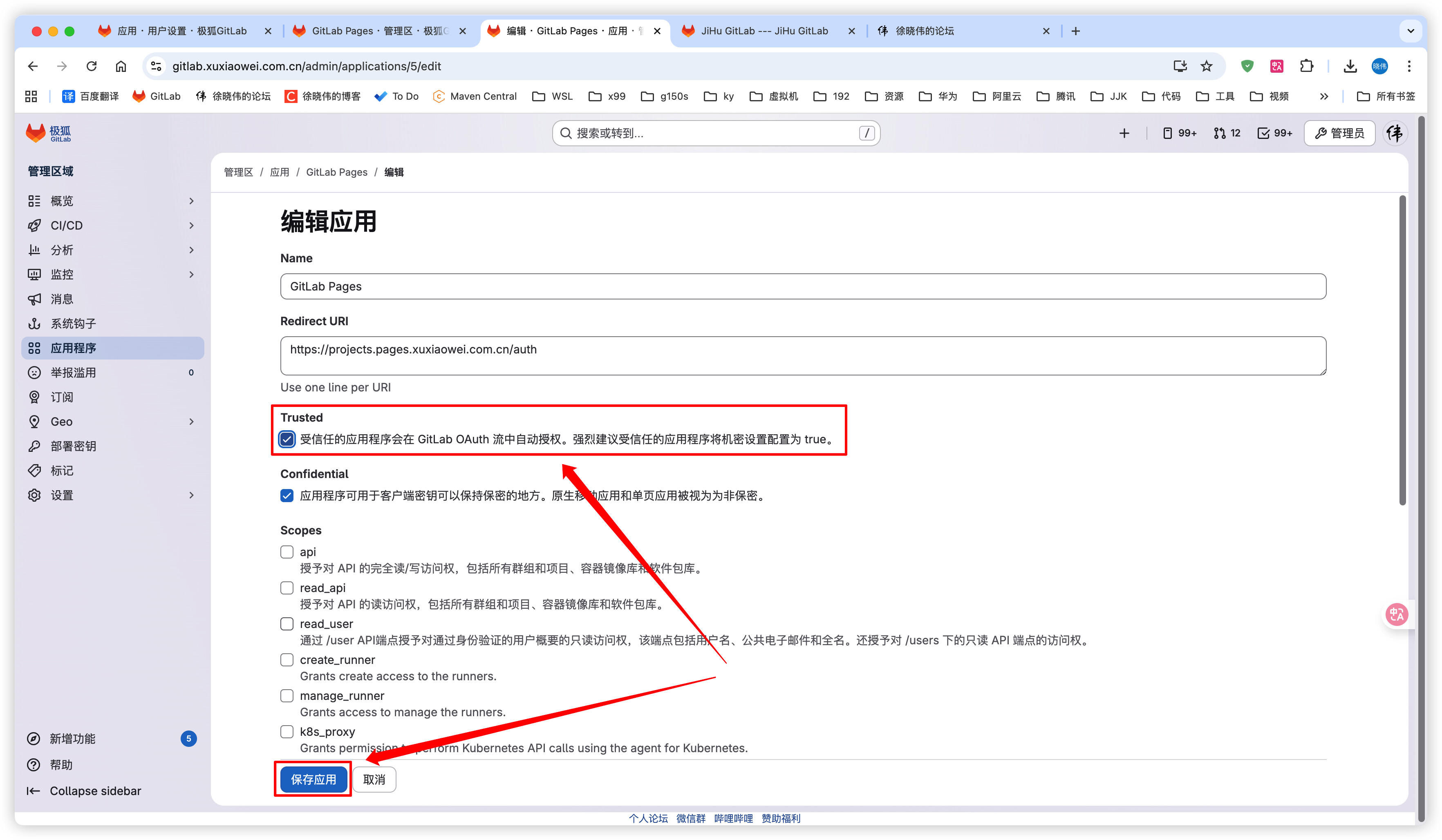Open 部署密钥 in the admin sidebar

[73, 446]
